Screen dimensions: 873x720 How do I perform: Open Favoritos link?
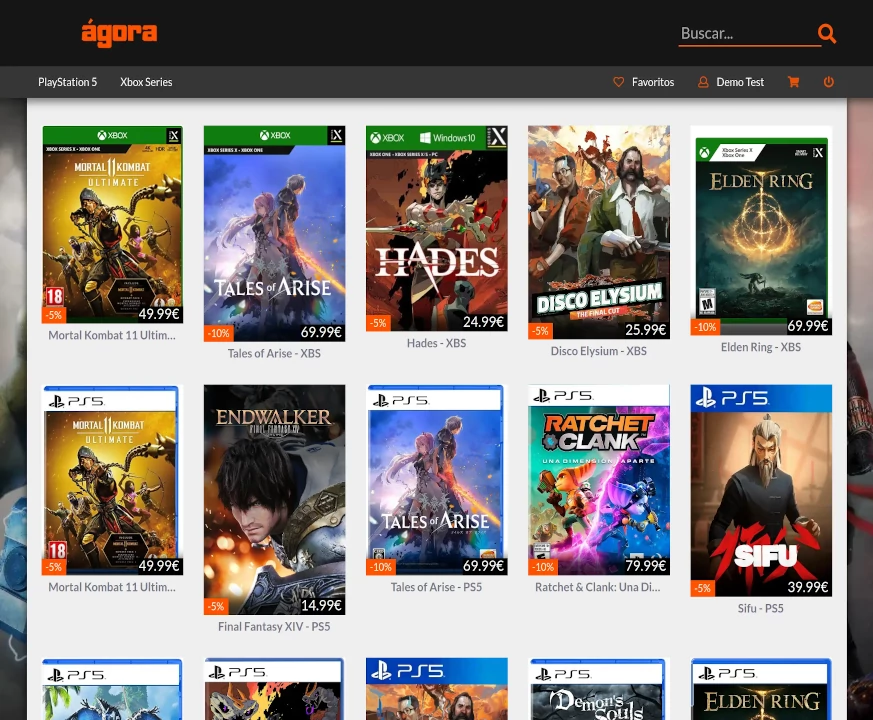[x=653, y=82]
